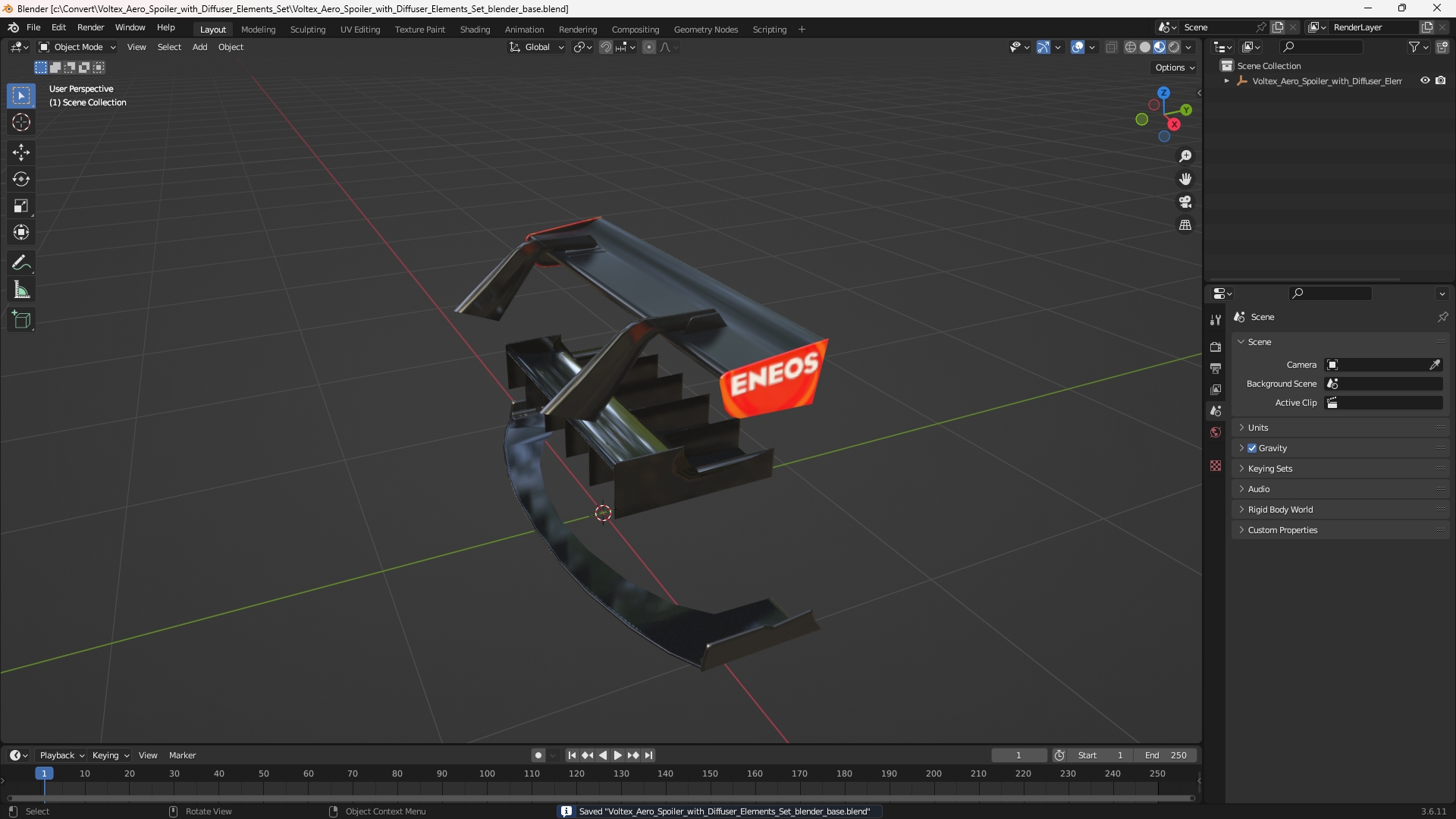Toggle snapping magnet
Image resolution: width=1456 pixels, height=819 pixels.
(x=606, y=47)
